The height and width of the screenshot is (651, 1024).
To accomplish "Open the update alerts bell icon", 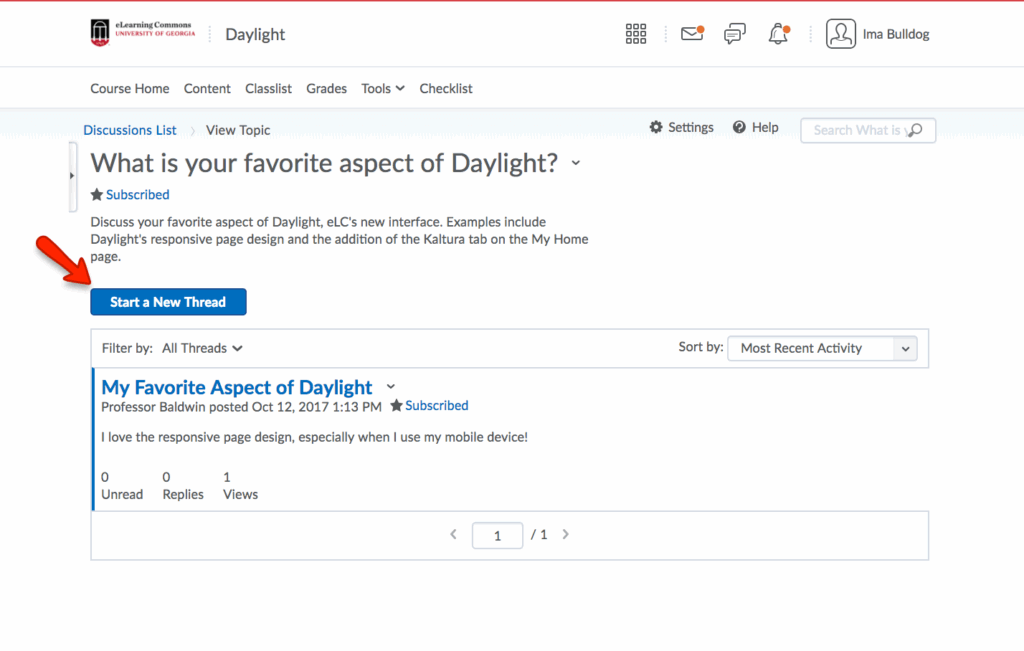I will (778, 34).
